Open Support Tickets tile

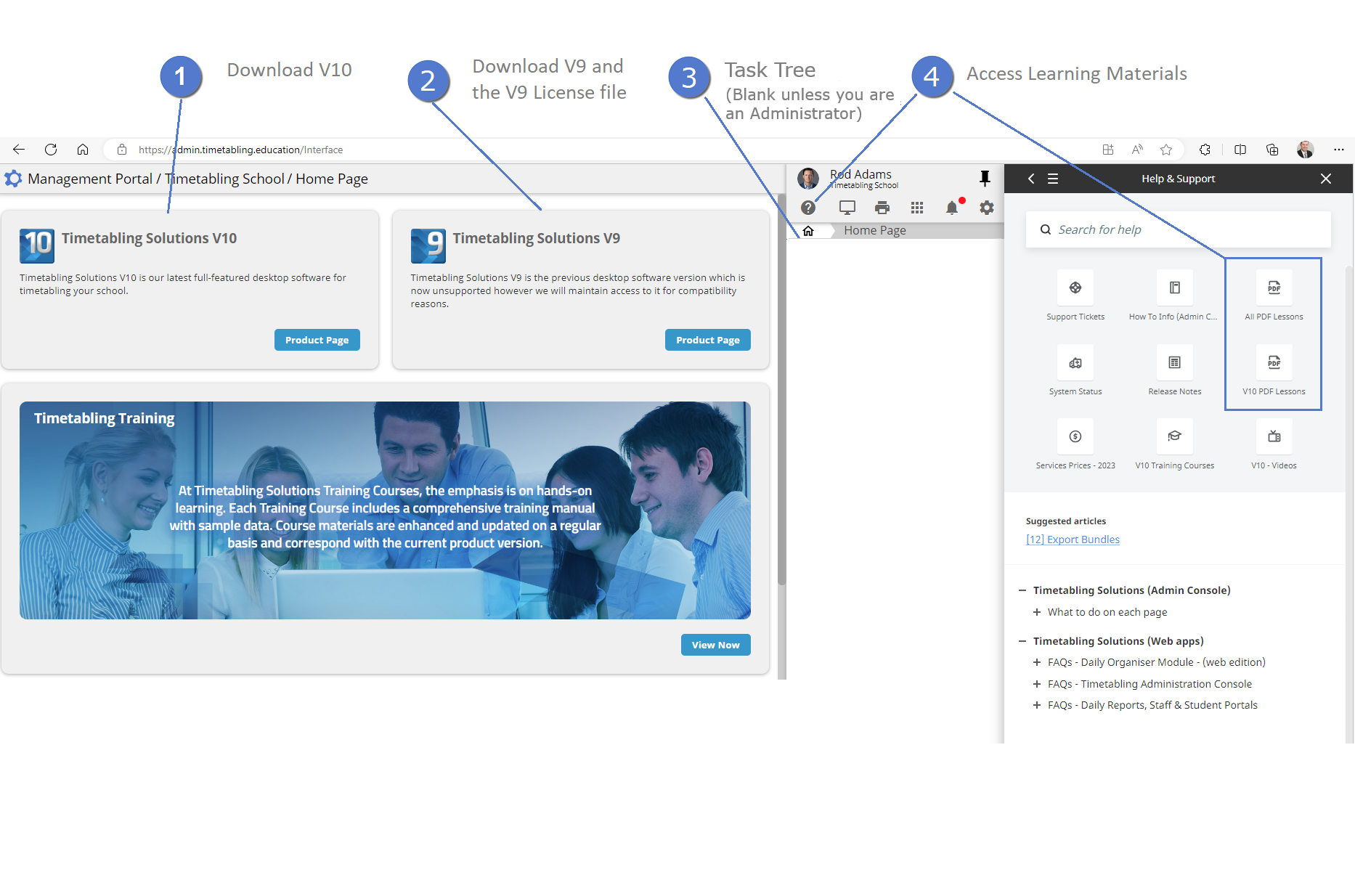tap(1075, 296)
